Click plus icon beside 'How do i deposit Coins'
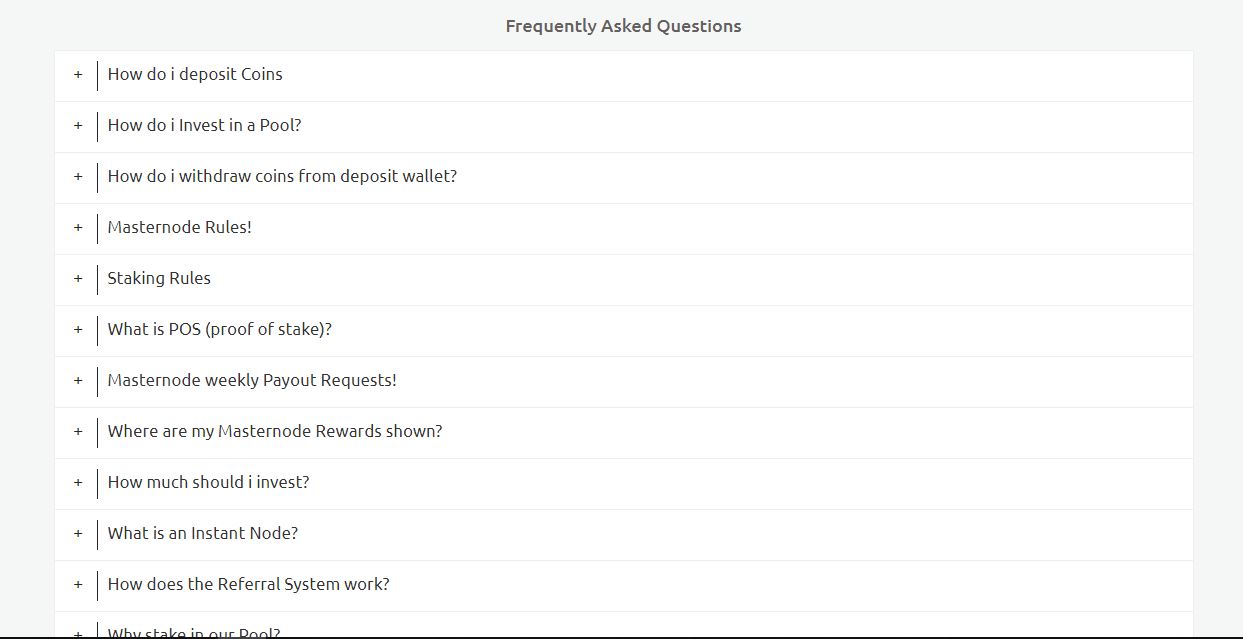1243x639 pixels. 78,75
